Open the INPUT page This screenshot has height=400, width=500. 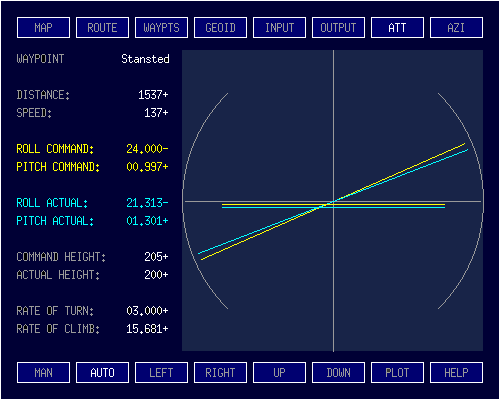point(279,28)
